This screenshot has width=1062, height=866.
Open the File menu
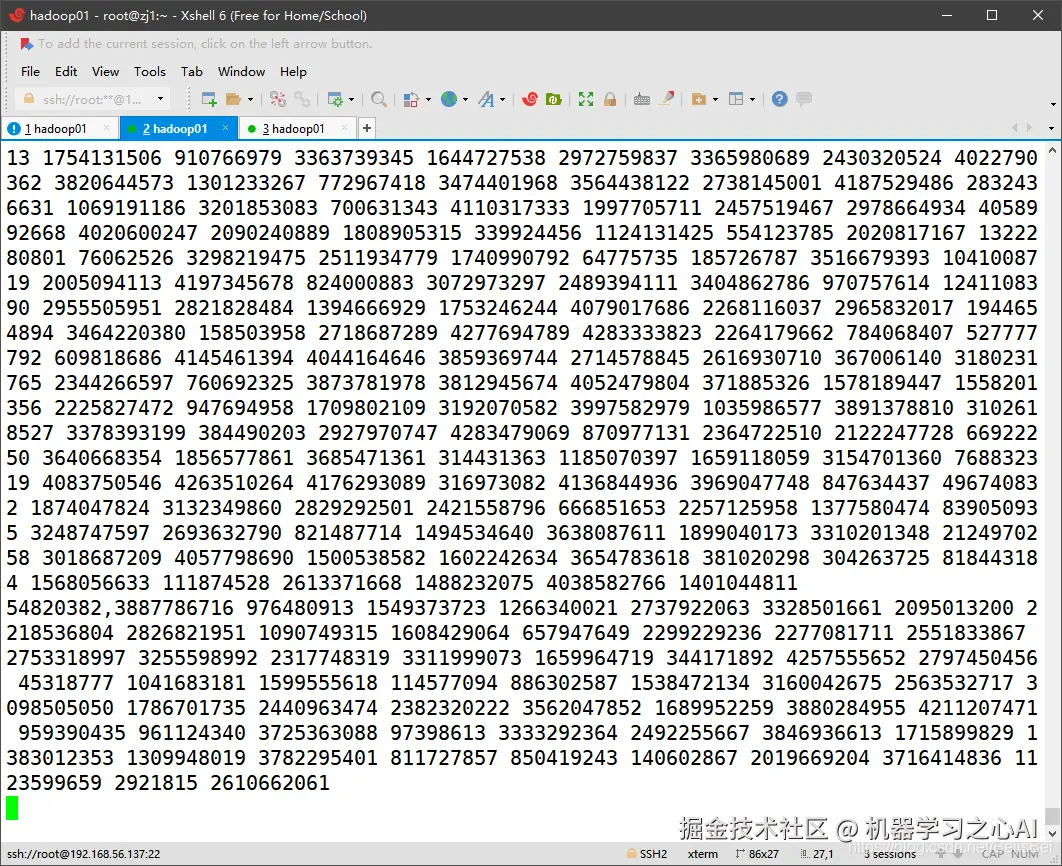[30, 72]
